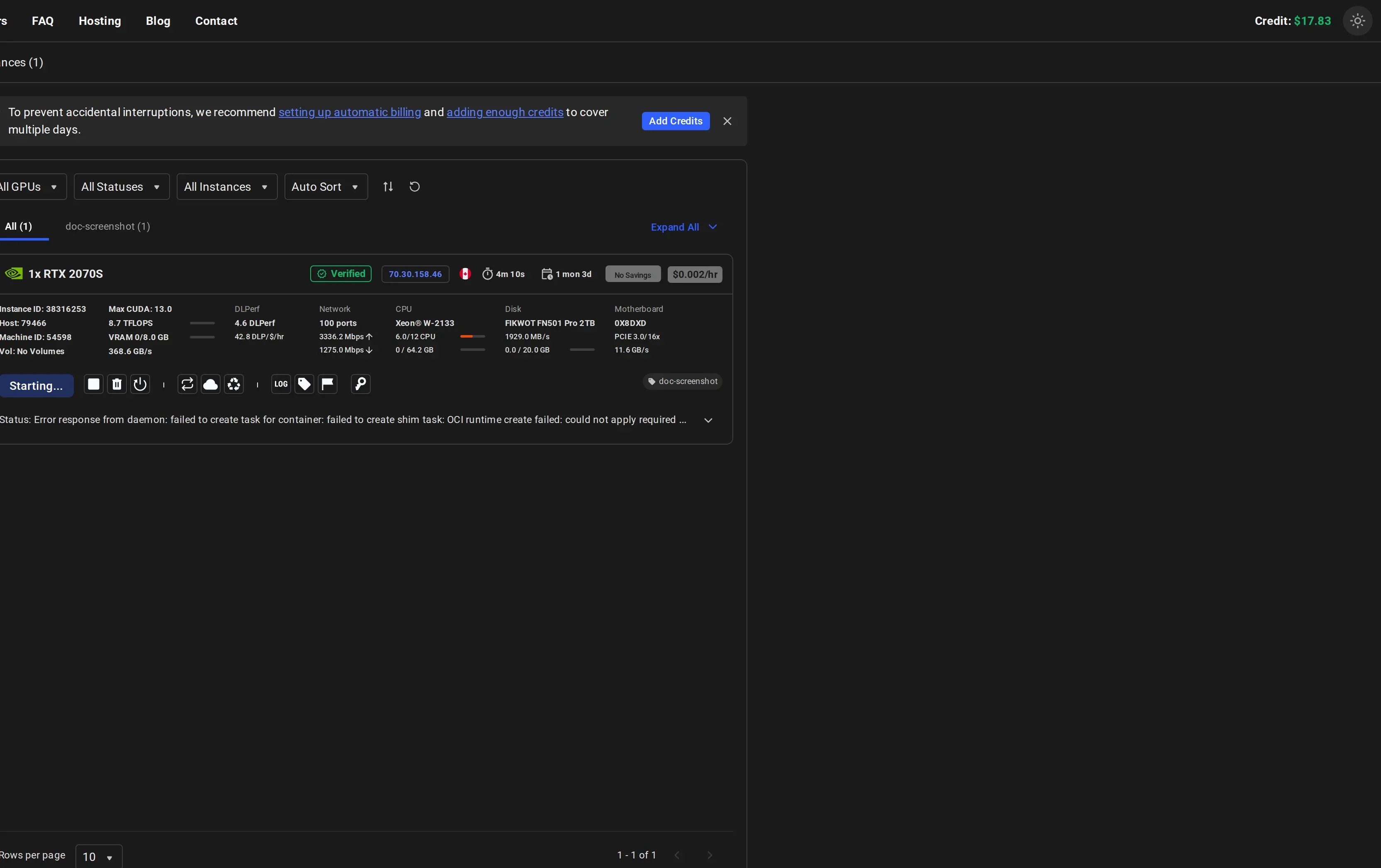Go to the Blog
The image size is (1381, 868).
(x=158, y=21)
